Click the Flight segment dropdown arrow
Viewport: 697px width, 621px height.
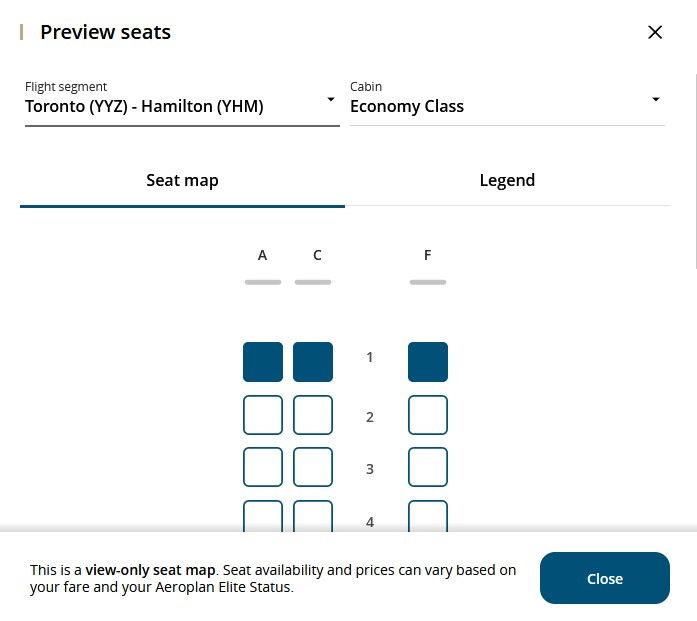[x=331, y=100]
